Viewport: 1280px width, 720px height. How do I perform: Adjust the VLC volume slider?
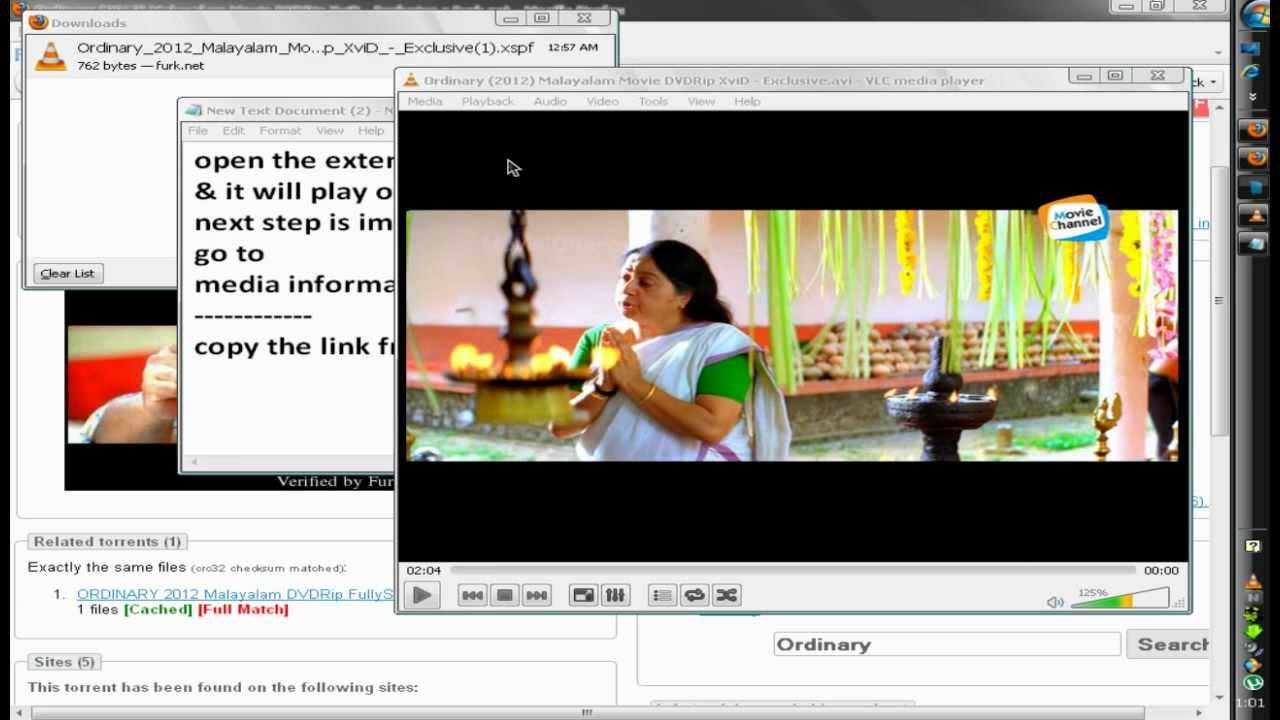click(x=1120, y=598)
